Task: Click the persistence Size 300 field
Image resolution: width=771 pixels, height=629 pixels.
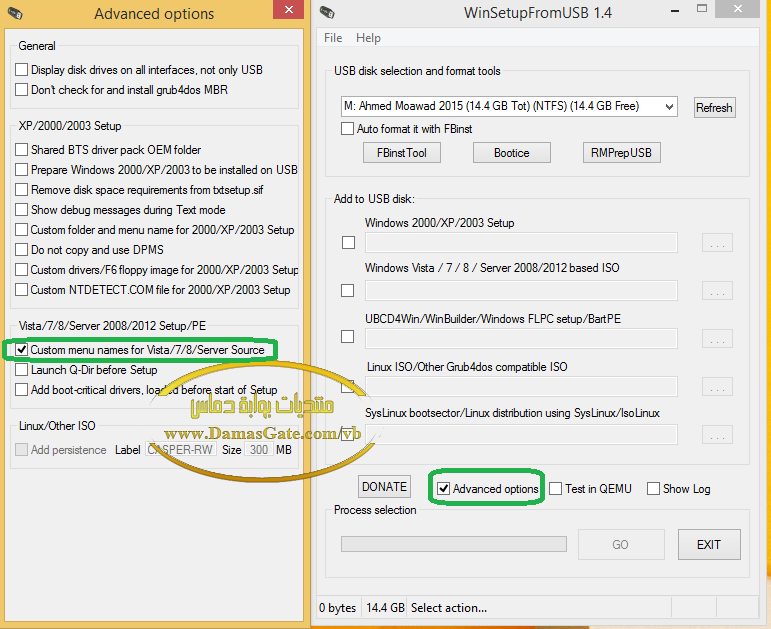Action: pyautogui.click(x=259, y=449)
